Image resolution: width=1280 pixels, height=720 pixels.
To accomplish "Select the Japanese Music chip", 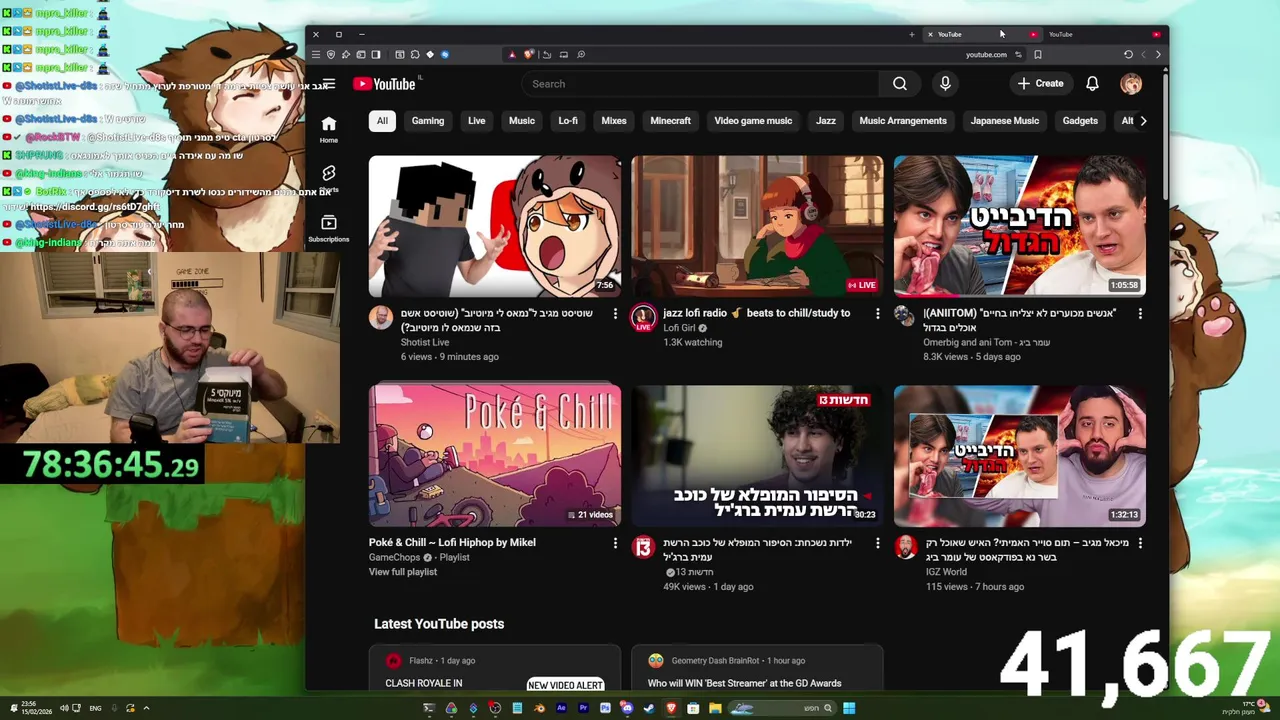I will click(1005, 121).
